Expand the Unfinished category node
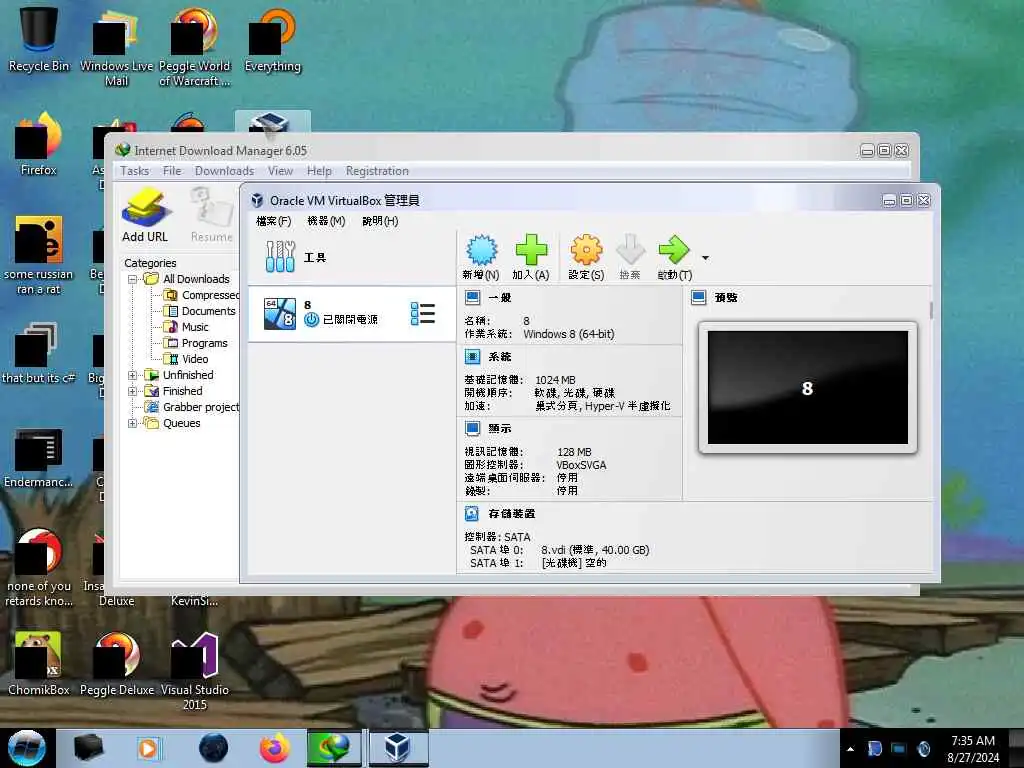The height and width of the screenshot is (768, 1024). point(133,375)
